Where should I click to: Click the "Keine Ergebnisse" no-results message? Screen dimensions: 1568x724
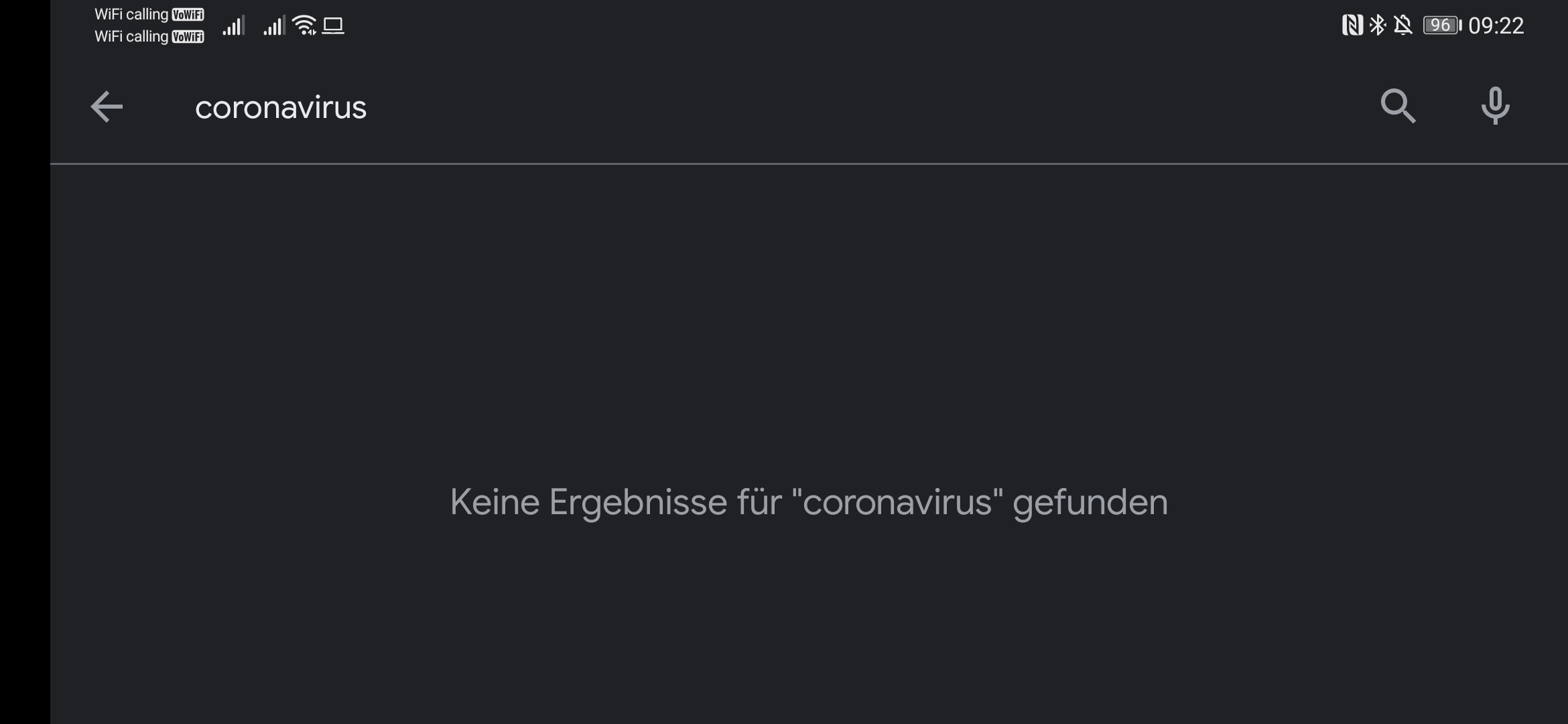[x=809, y=502]
